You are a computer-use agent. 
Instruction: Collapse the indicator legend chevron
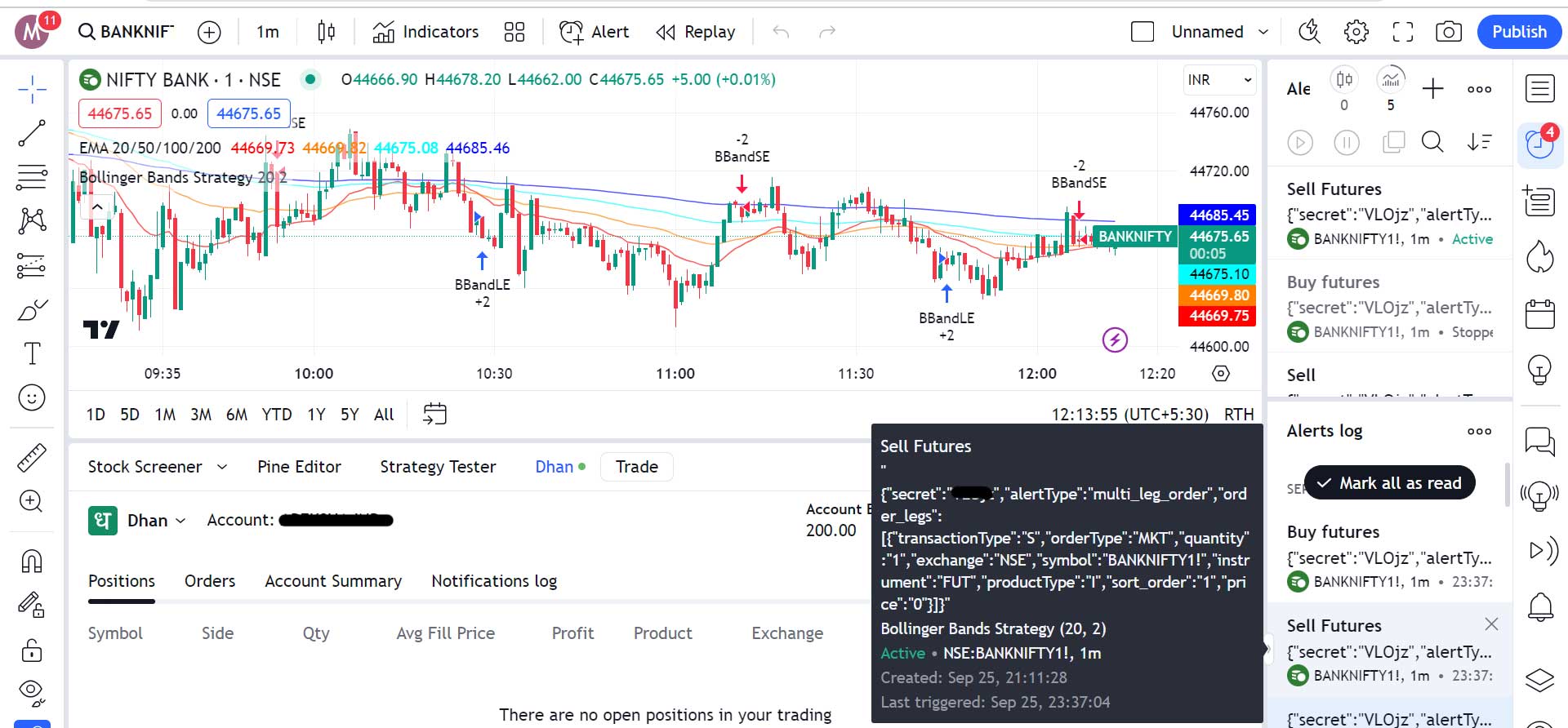coord(97,207)
